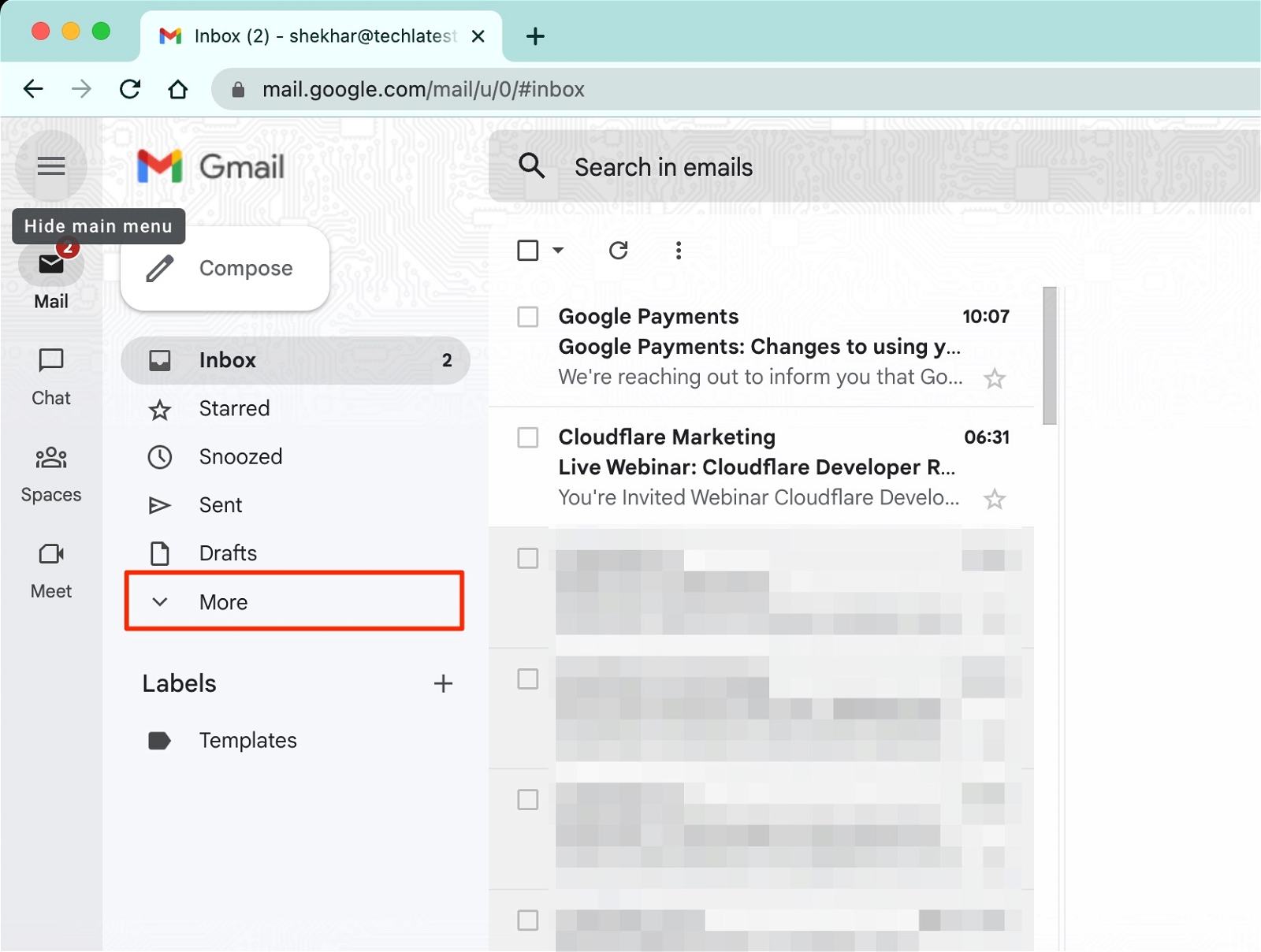The width and height of the screenshot is (1261, 952).
Task: Star the Cloudflare Marketing email
Action: coord(995,498)
